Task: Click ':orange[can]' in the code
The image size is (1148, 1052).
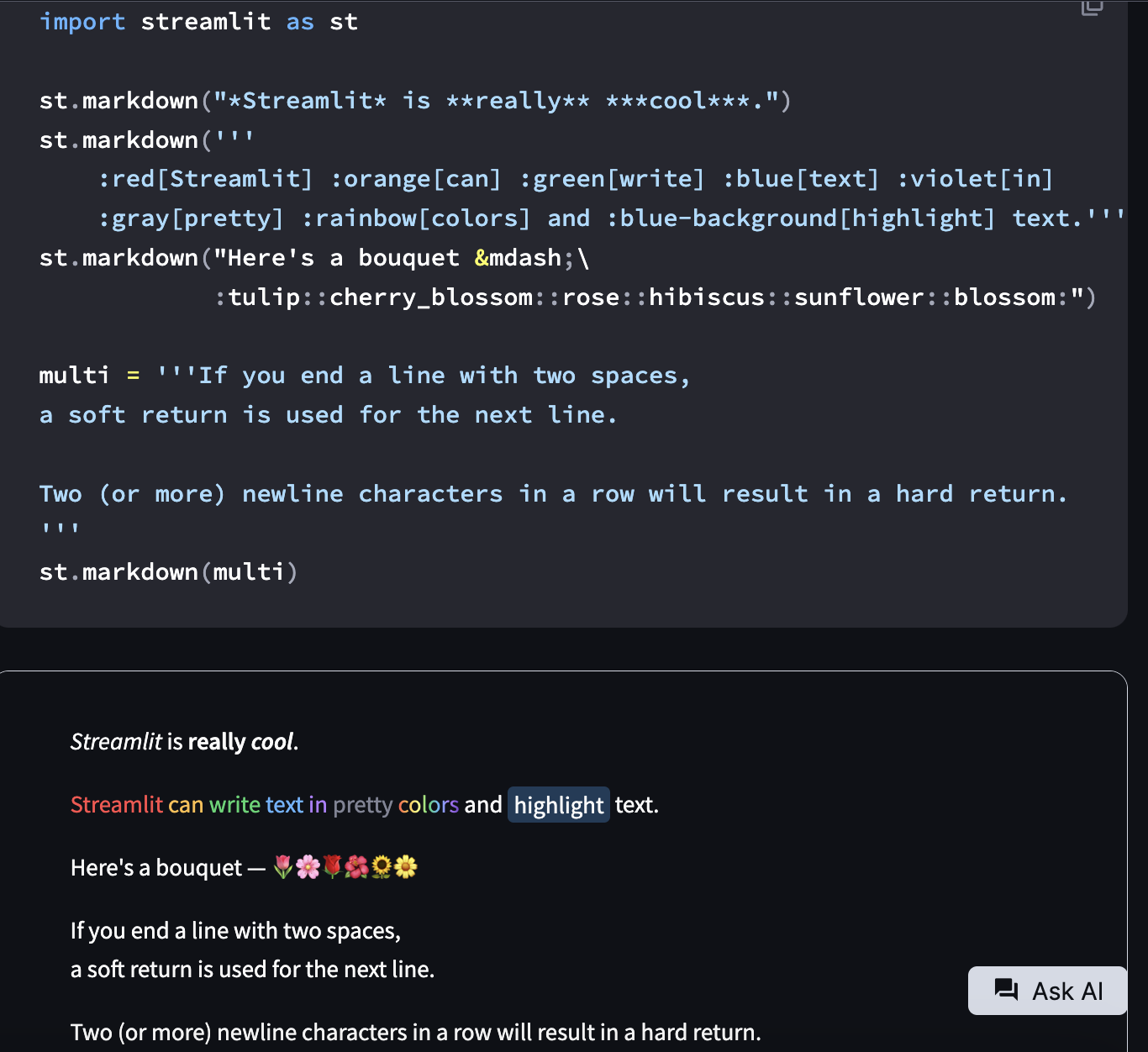Action: pyautogui.click(x=416, y=179)
